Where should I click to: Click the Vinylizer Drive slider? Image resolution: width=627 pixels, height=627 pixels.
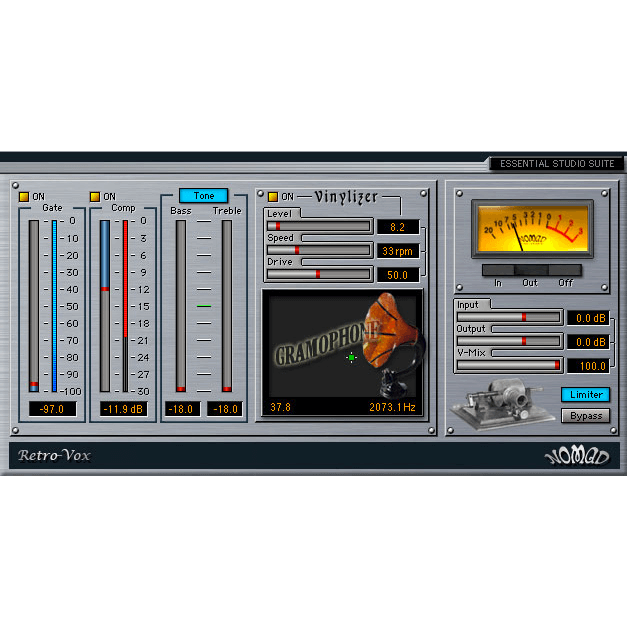click(x=334, y=273)
